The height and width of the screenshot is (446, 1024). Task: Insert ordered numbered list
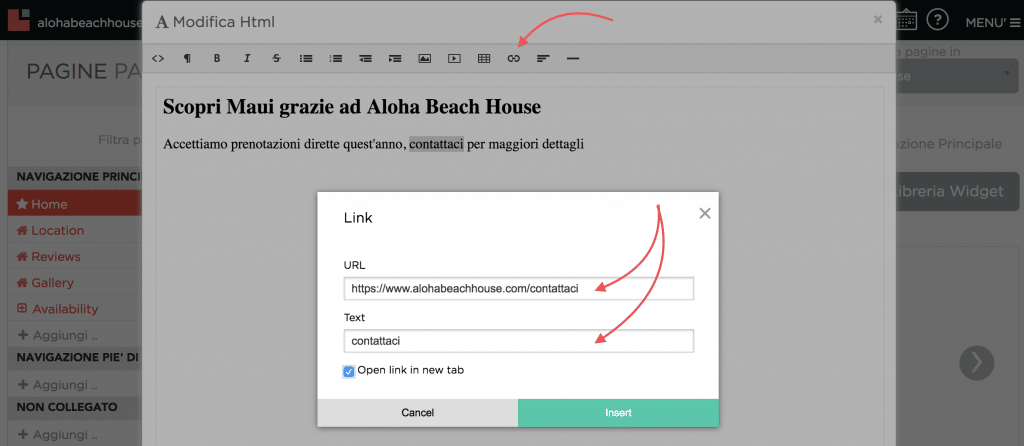tap(336, 59)
